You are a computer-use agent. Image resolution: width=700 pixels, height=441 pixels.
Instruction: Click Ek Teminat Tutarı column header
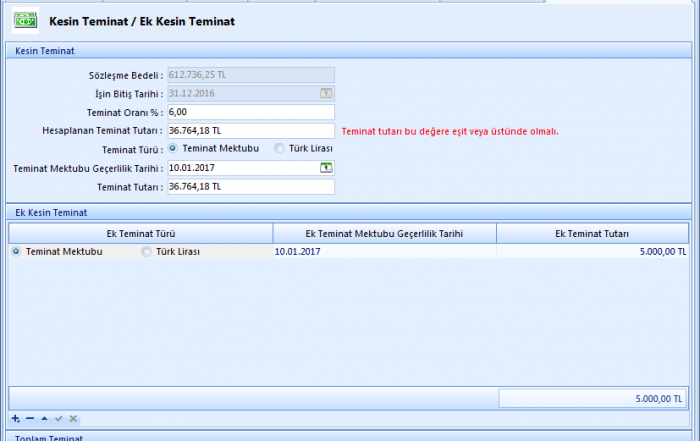592,233
